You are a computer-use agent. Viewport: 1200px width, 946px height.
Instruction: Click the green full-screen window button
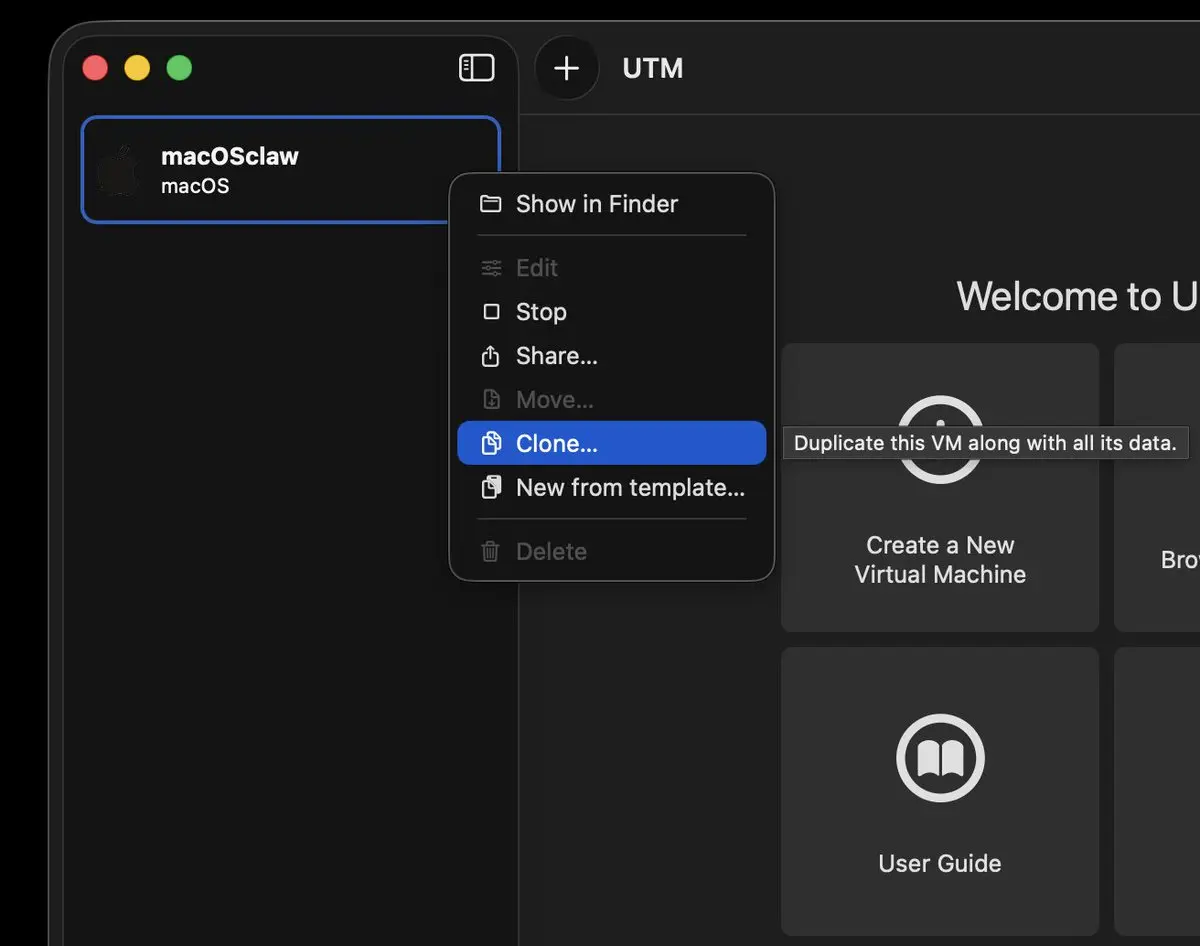coord(179,68)
